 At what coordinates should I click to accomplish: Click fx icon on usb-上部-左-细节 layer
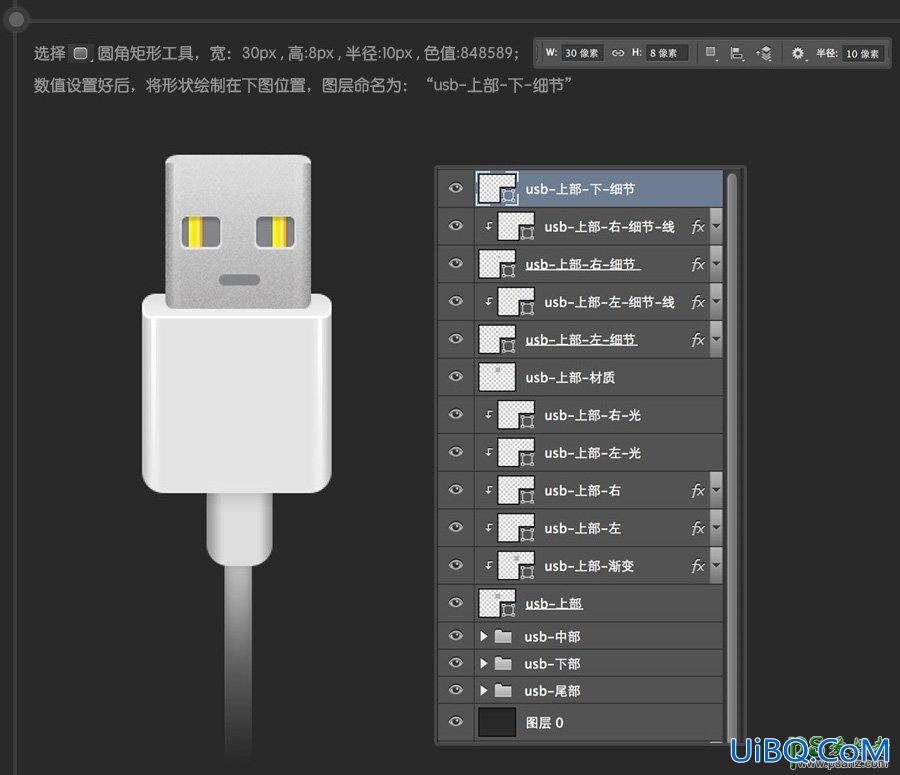pyautogui.click(x=698, y=340)
